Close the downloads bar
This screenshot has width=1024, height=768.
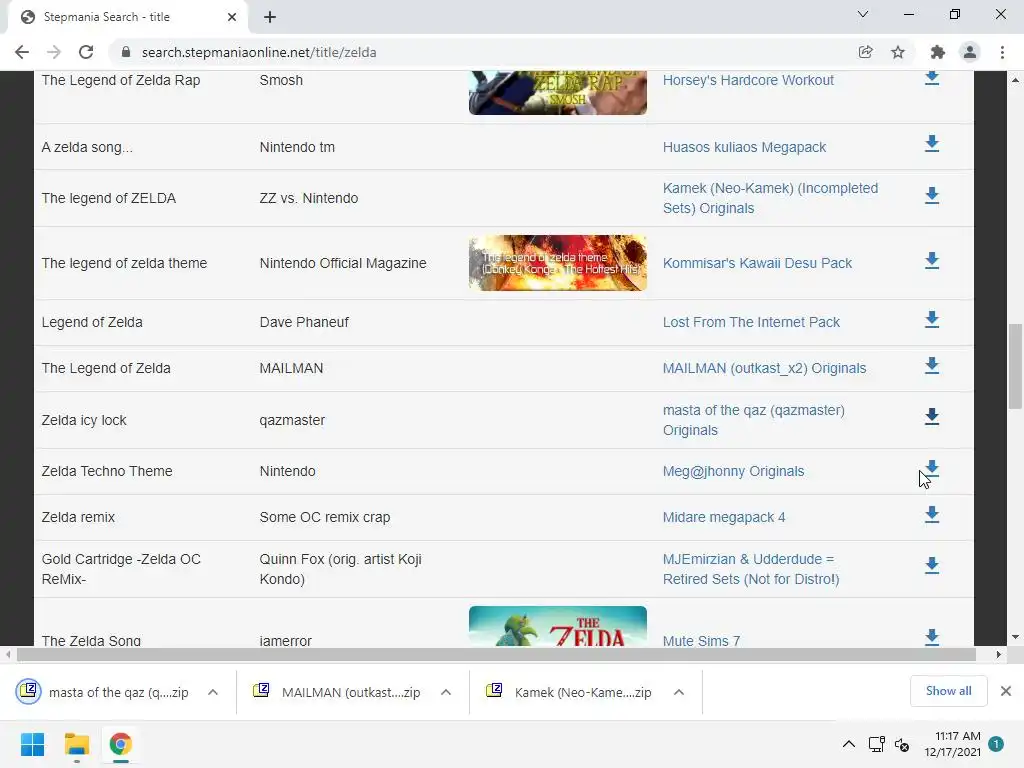click(1006, 691)
